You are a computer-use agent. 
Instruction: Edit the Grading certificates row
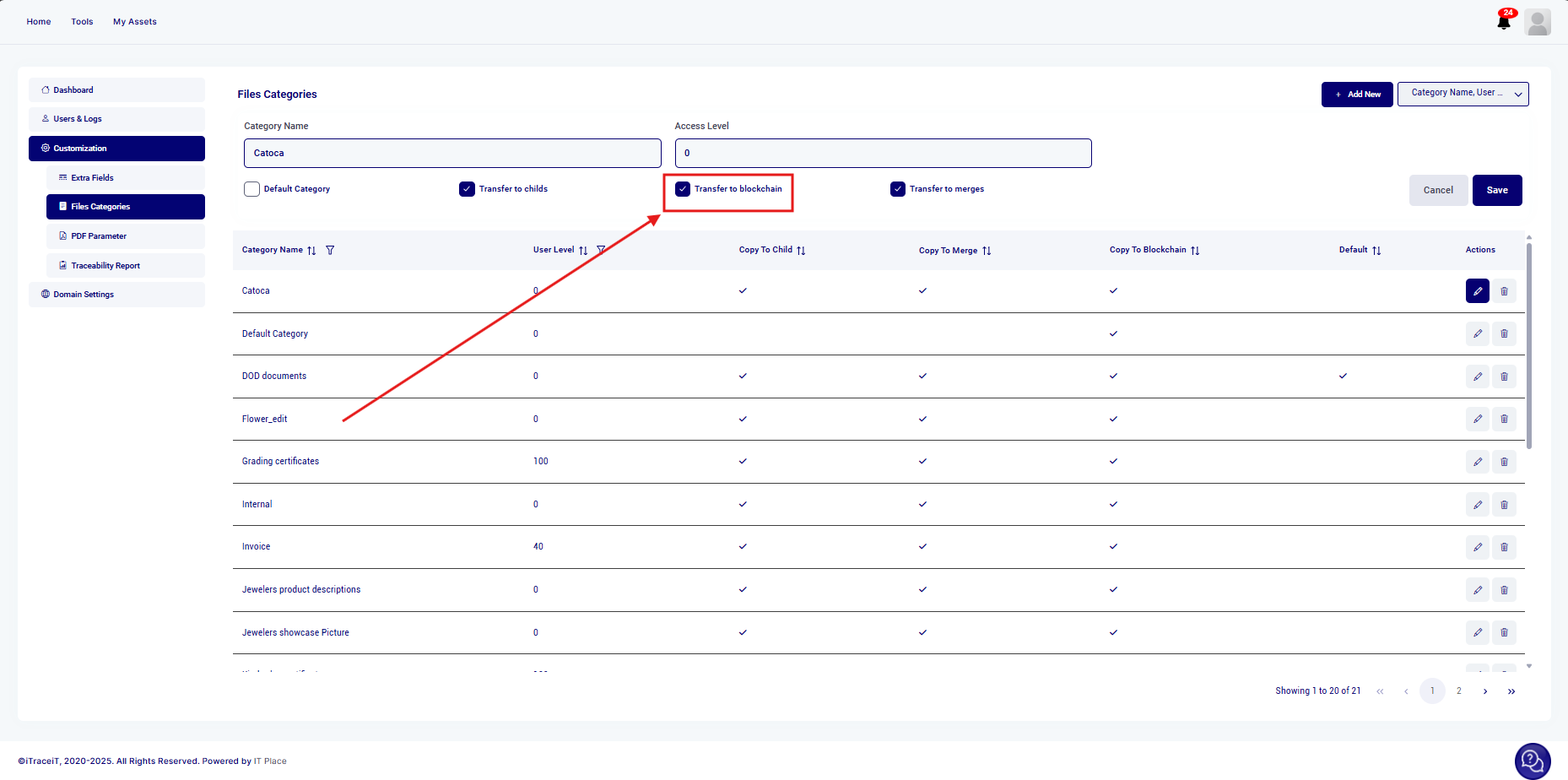[x=1477, y=462]
